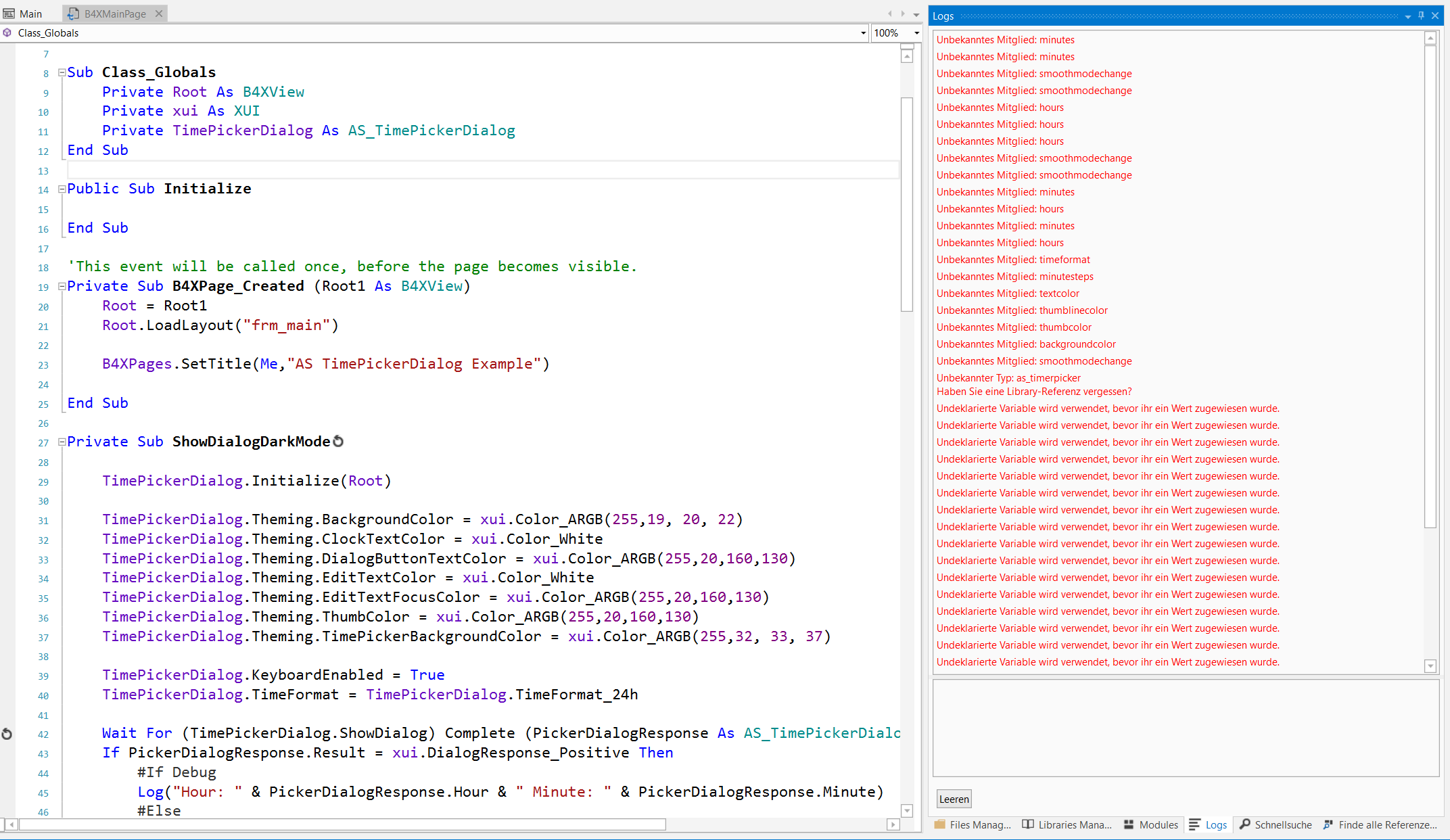Collapse the B4XPage_Created sub
Image resolution: width=1450 pixels, height=840 pixels.
coord(62,286)
